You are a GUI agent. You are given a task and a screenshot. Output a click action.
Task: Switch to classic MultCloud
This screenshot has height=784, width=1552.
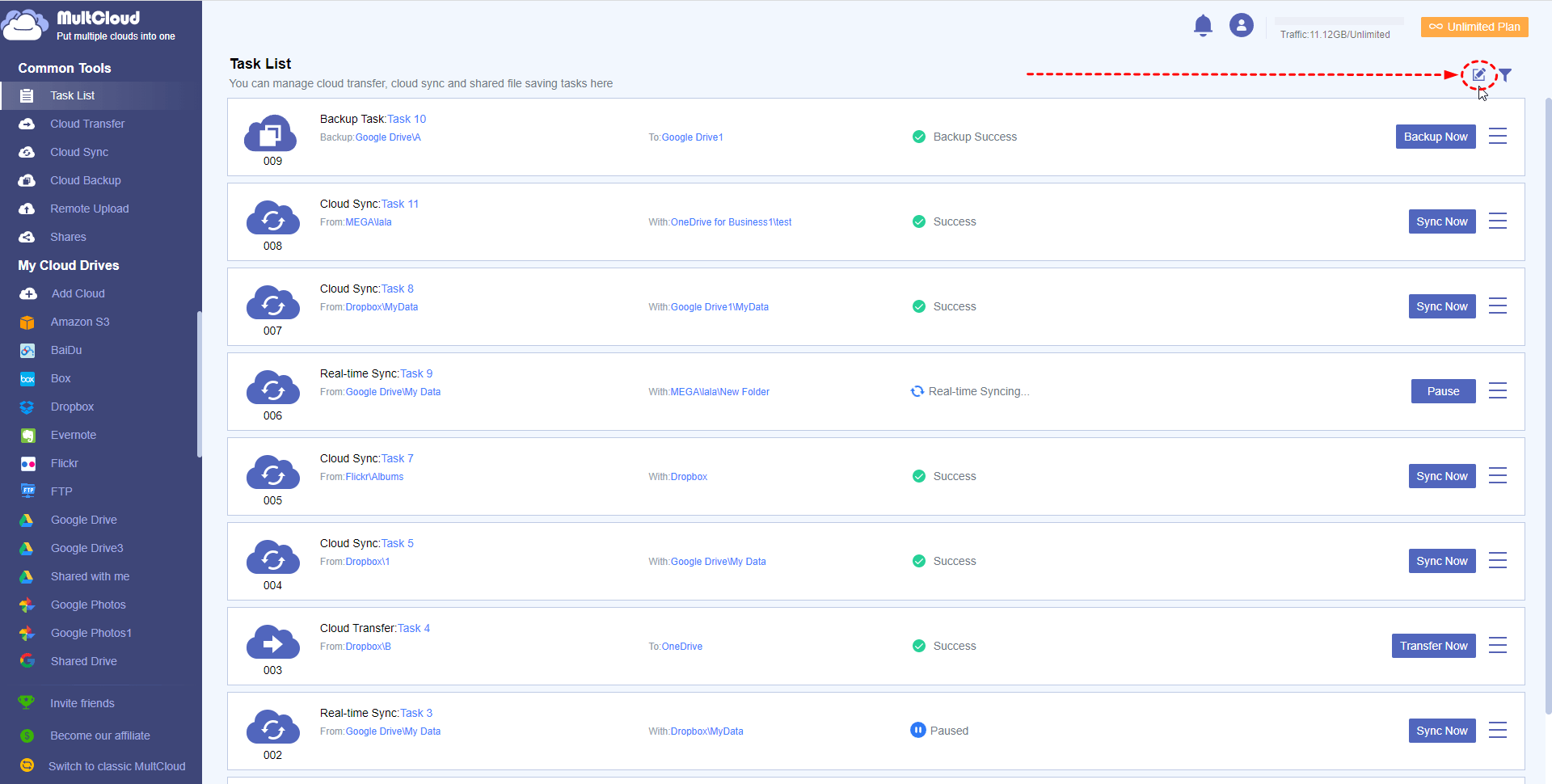click(116, 766)
